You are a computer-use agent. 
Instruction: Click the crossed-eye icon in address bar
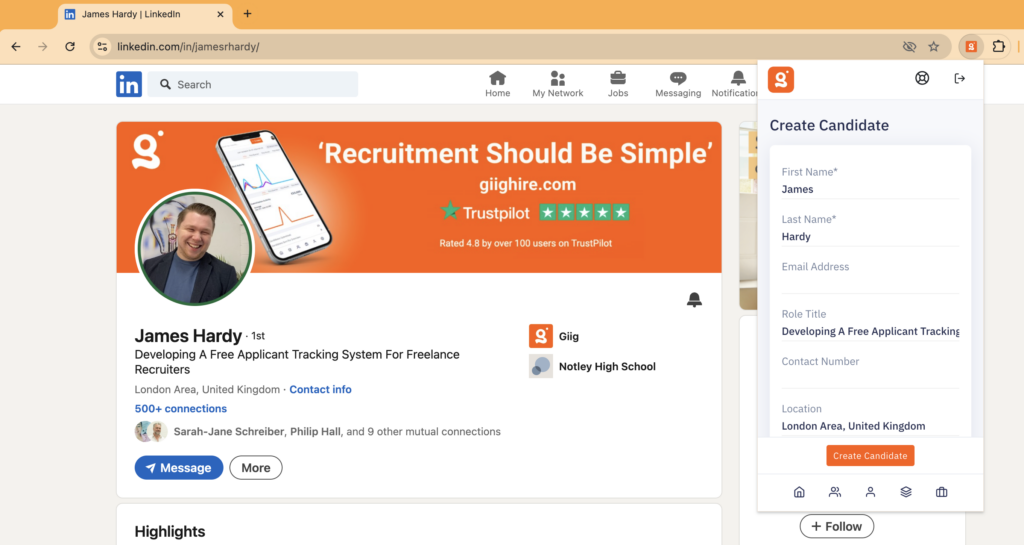click(x=909, y=46)
